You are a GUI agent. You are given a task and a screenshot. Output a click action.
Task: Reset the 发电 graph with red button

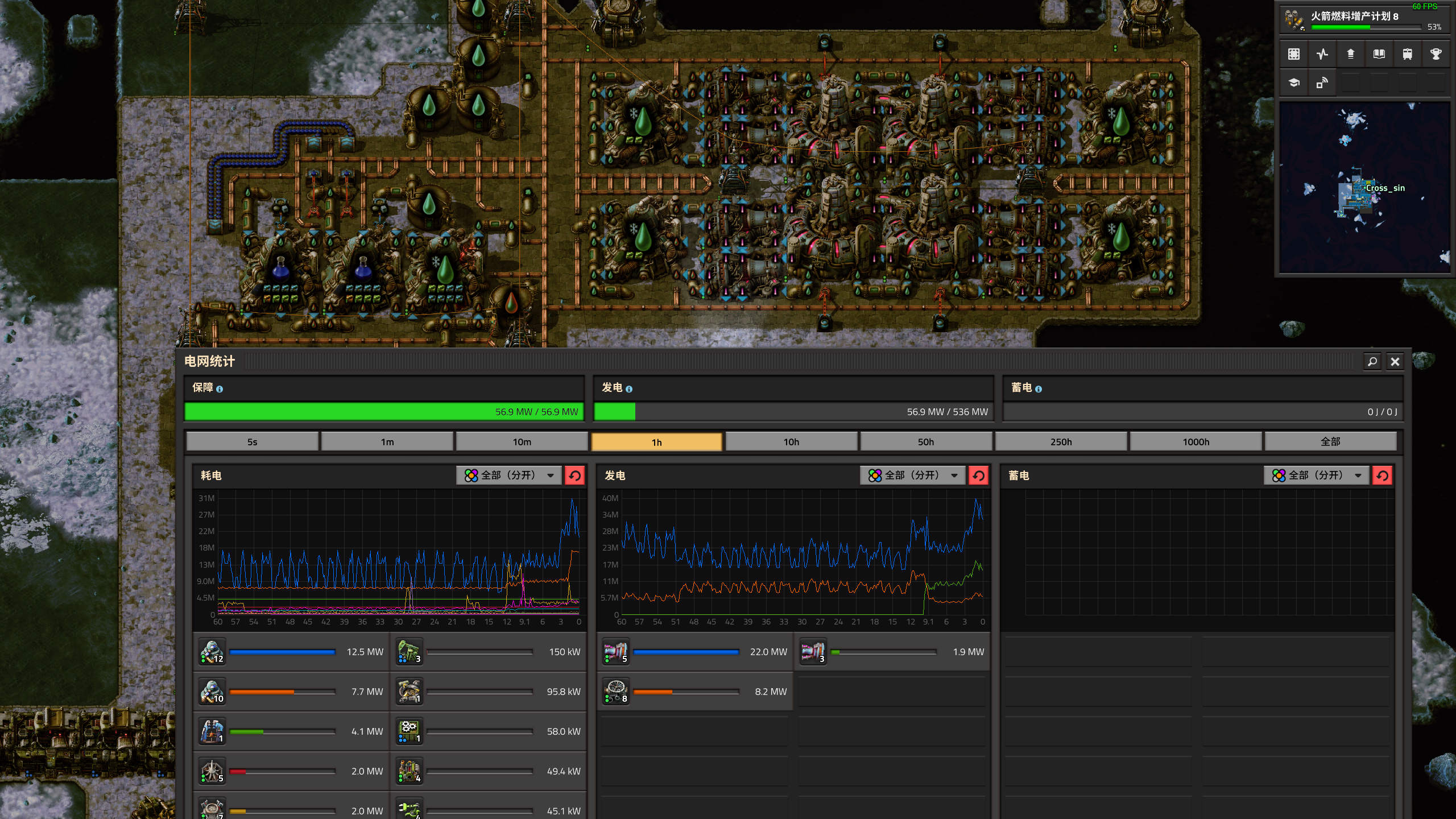[x=979, y=475]
